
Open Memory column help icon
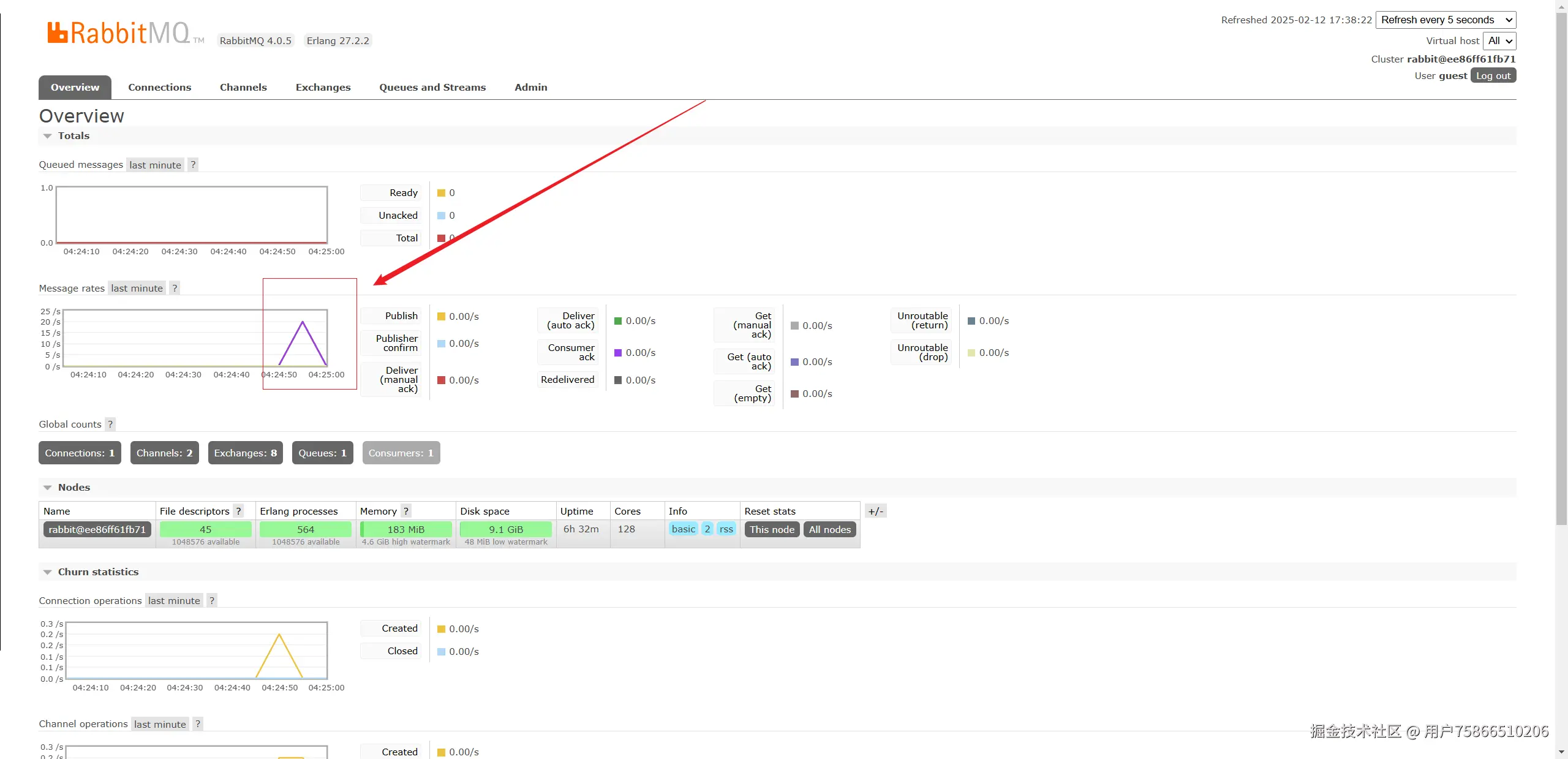coord(405,511)
